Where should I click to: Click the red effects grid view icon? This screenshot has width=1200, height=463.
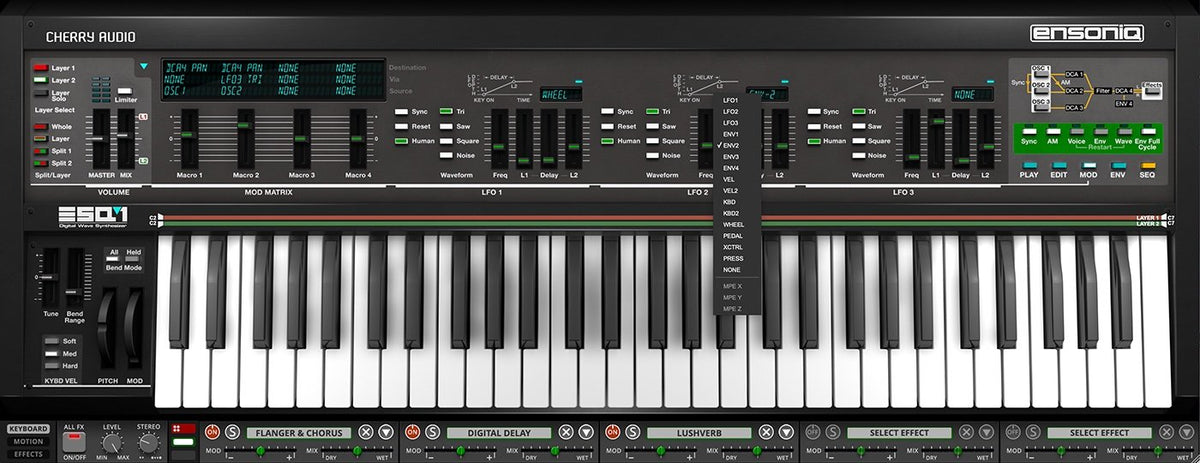pyautogui.click(x=183, y=428)
